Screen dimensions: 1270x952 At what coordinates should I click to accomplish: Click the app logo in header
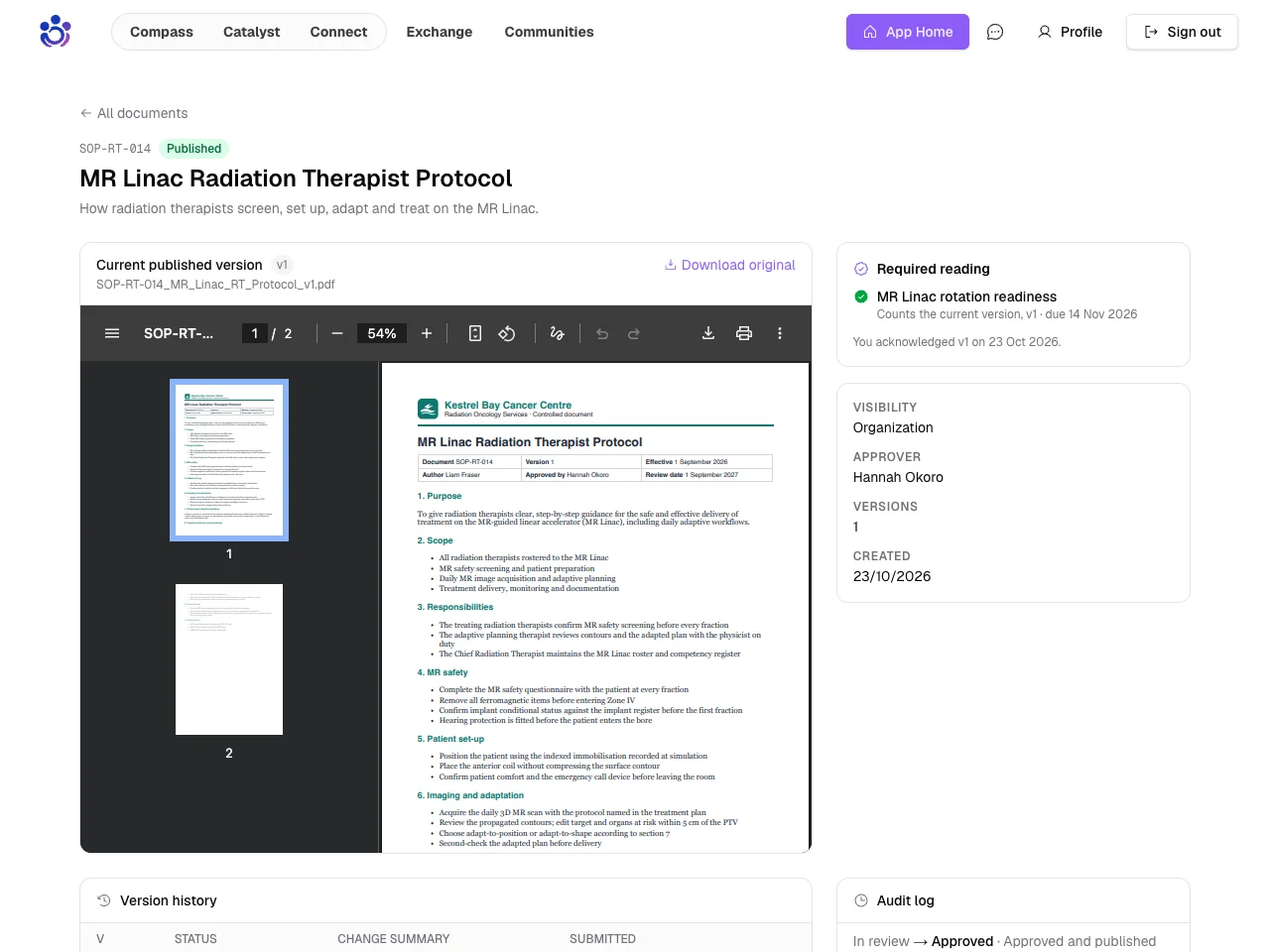pos(56,32)
